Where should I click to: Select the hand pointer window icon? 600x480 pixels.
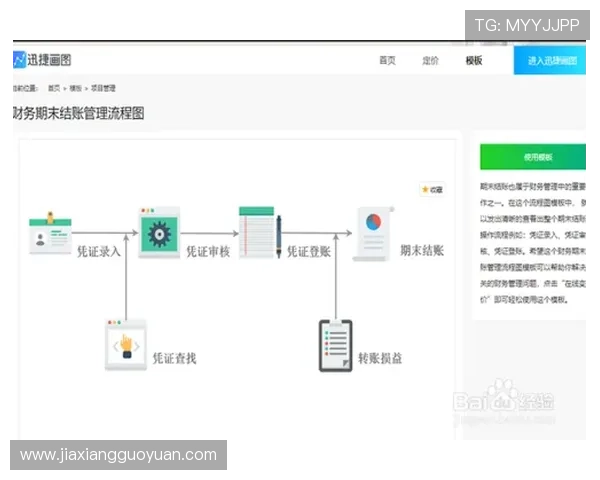126,345
